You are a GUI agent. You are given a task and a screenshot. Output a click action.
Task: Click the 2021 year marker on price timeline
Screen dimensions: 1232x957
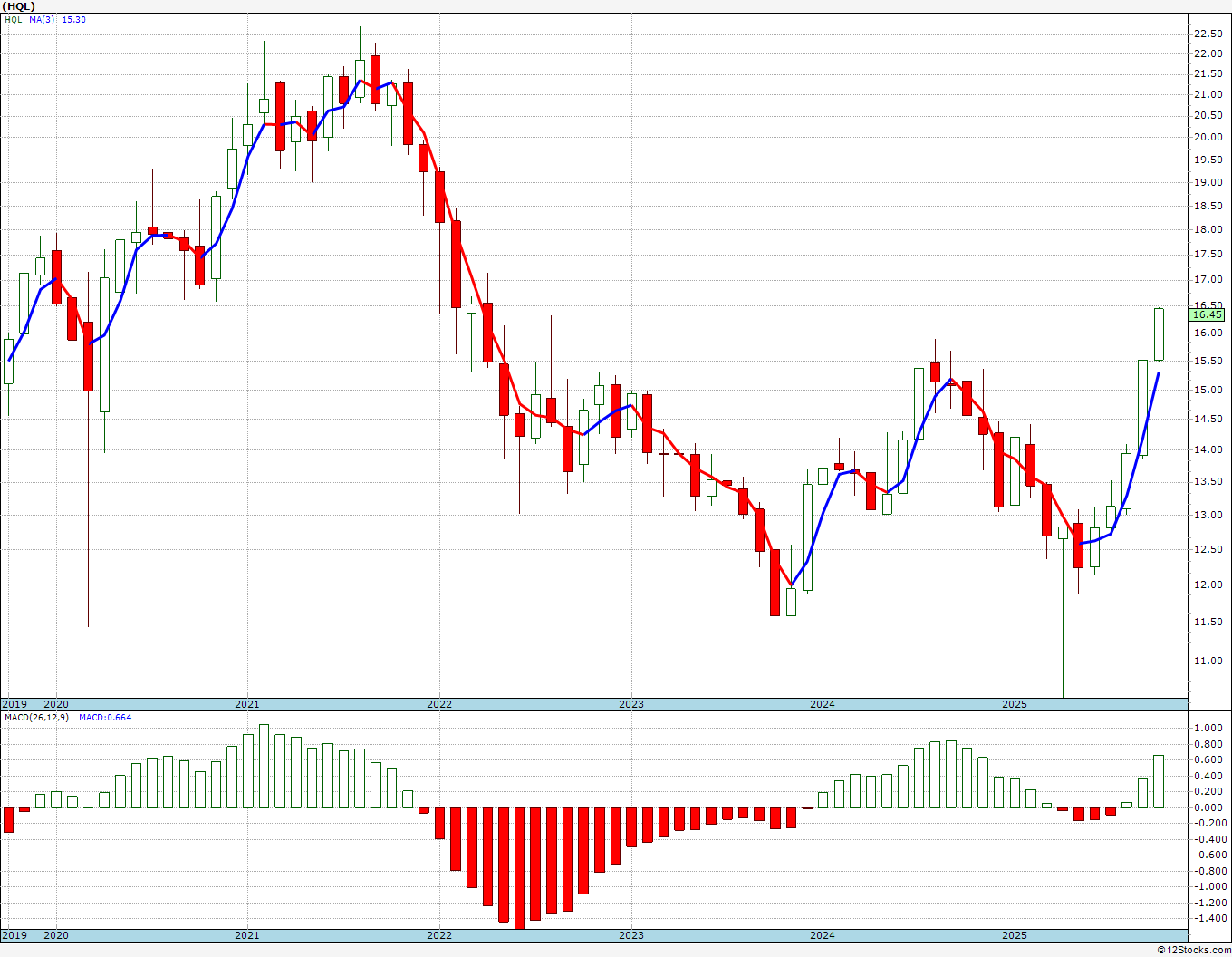(x=247, y=704)
